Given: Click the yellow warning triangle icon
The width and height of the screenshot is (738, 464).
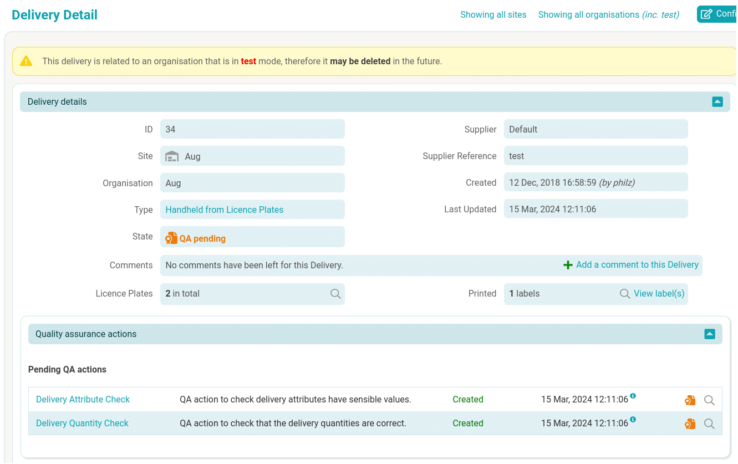Looking at the screenshot, I should point(26,62).
